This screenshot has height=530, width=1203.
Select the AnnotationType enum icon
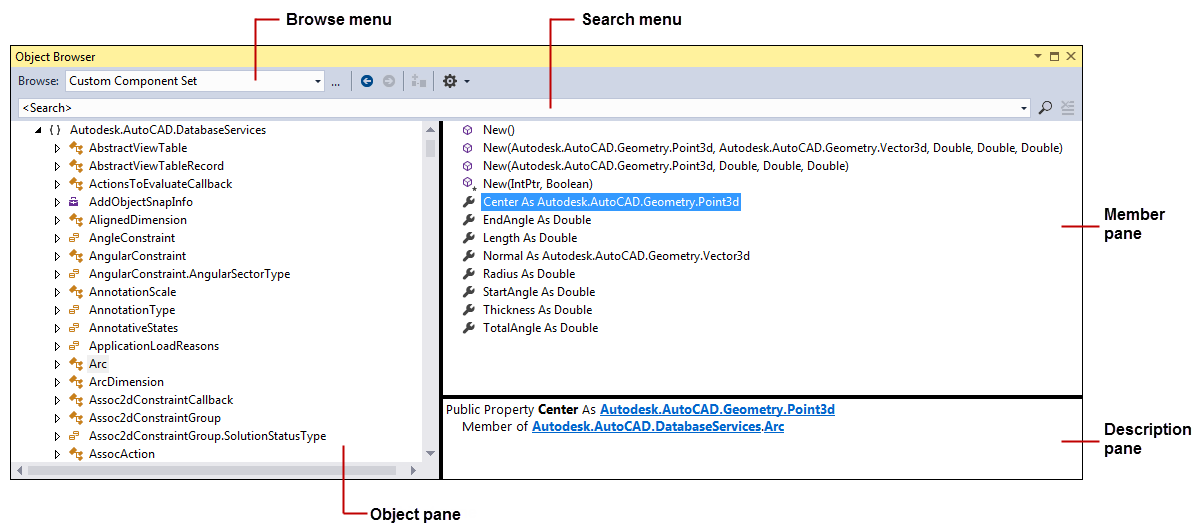coord(75,310)
